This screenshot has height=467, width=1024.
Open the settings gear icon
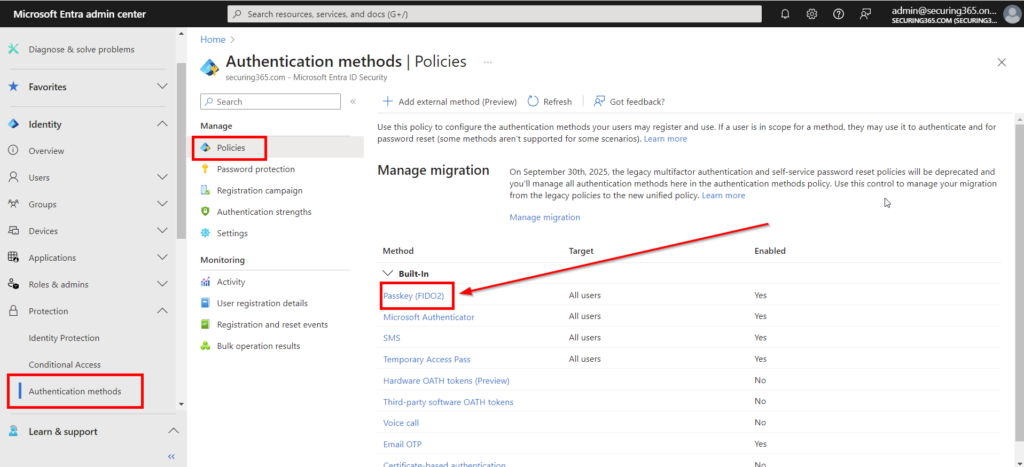pyautogui.click(x=812, y=14)
